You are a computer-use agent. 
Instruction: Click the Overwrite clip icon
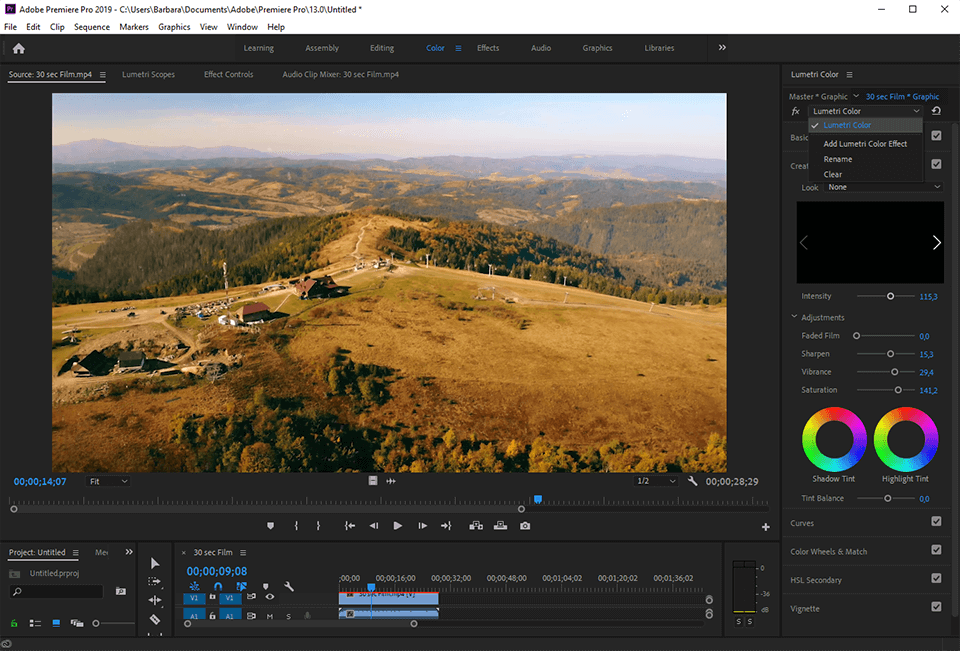tap(499, 525)
